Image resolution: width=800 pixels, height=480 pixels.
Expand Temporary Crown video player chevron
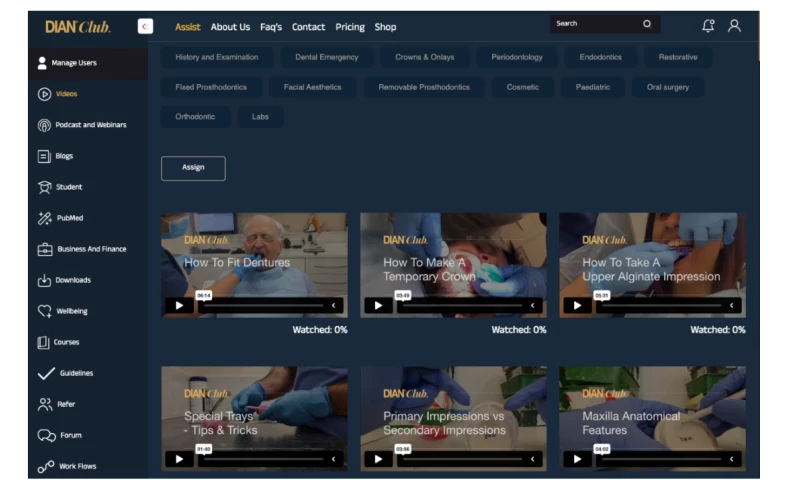point(533,305)
